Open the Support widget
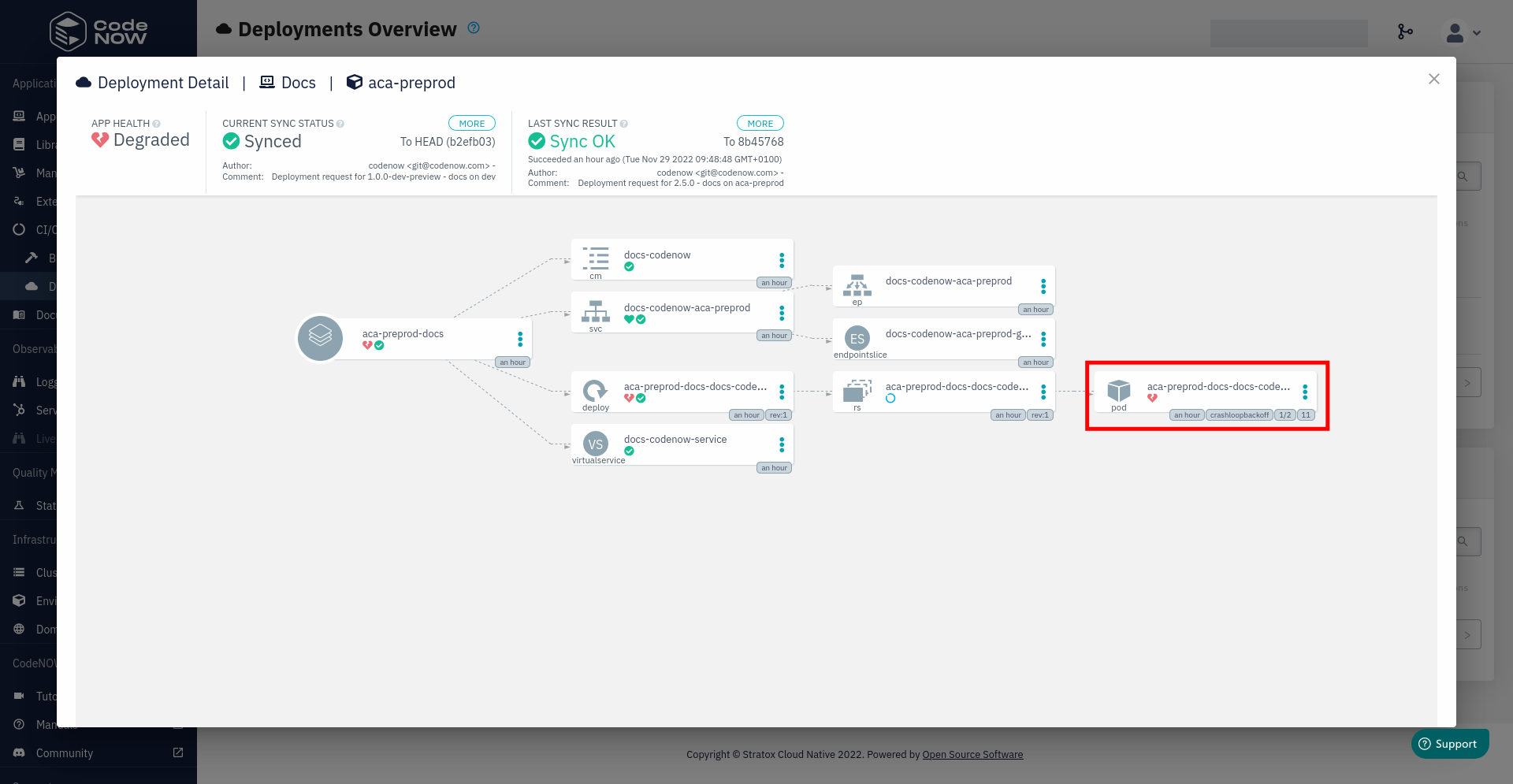This screenshot has height=784, width=1513. [1450, 744]
